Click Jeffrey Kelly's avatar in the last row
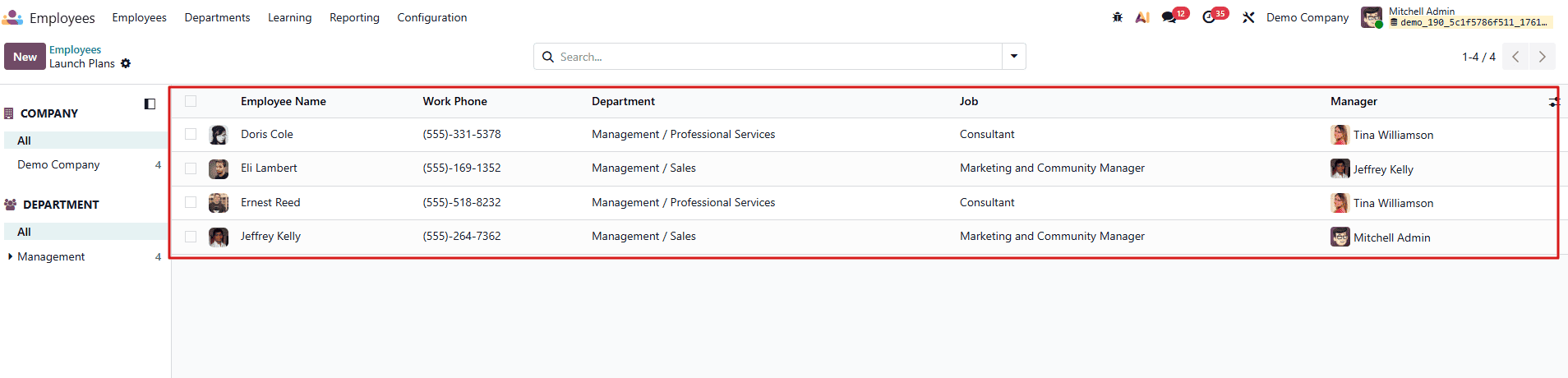 click(219, 237)
